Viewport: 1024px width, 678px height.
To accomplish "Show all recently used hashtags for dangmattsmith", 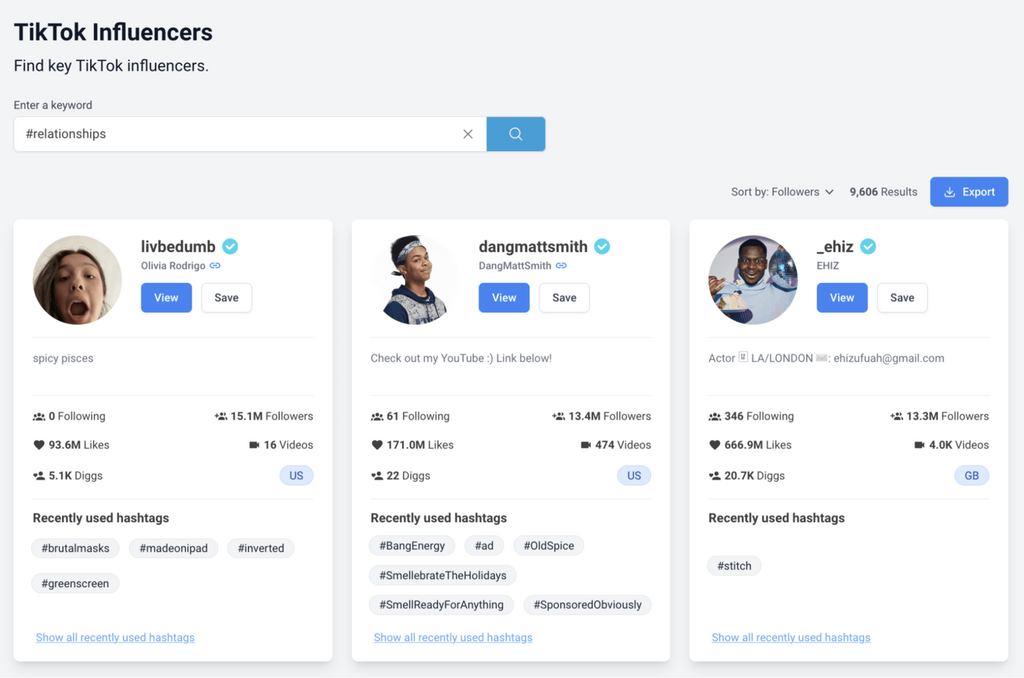I will [453, 637].
